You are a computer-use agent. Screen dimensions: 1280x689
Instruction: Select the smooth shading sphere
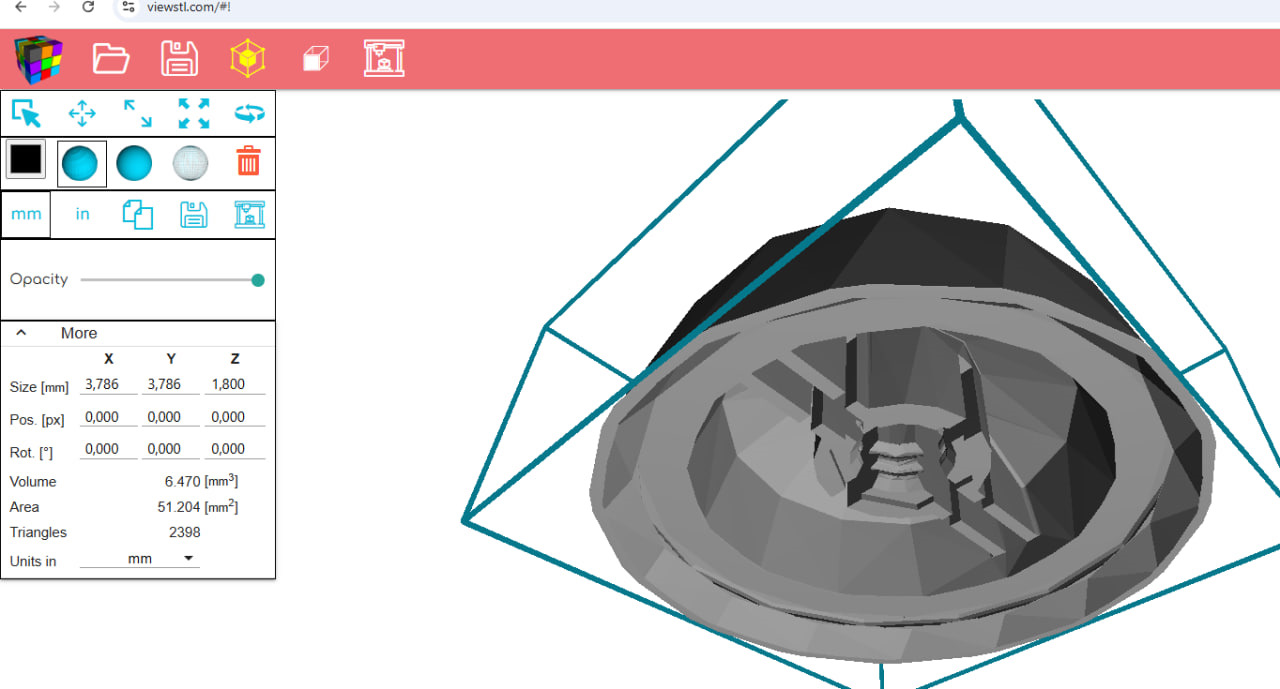pos(134,162)
